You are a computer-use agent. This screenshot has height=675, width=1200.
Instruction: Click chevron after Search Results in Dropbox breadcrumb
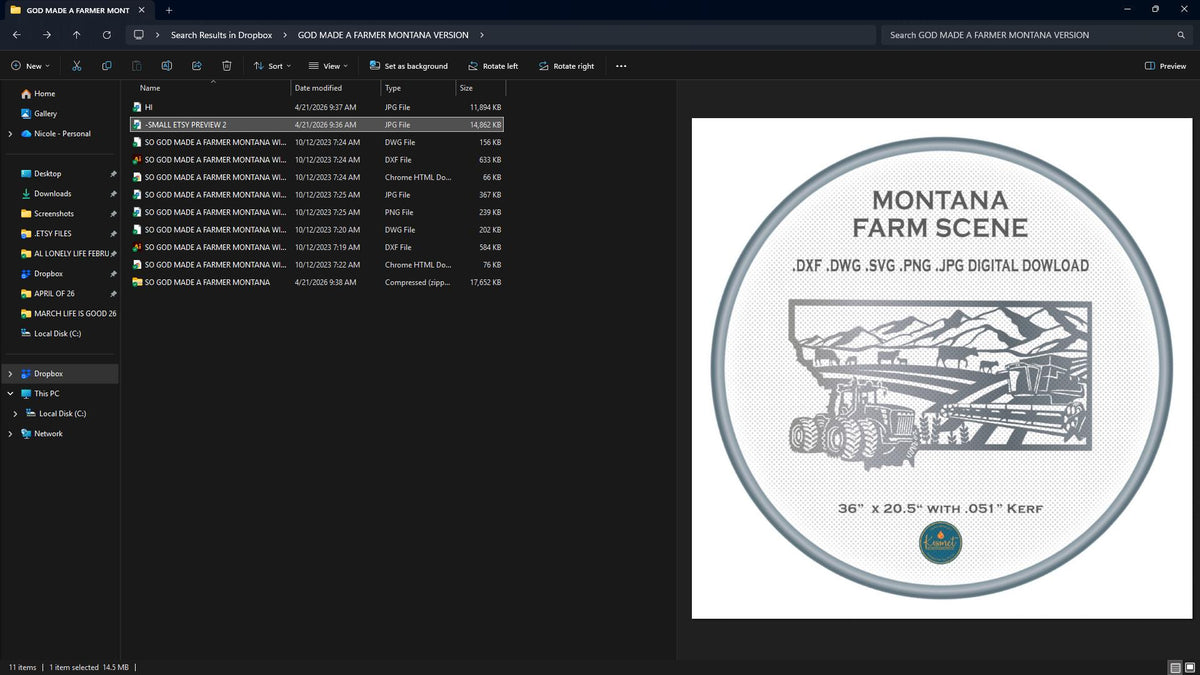tap(285, 35)
